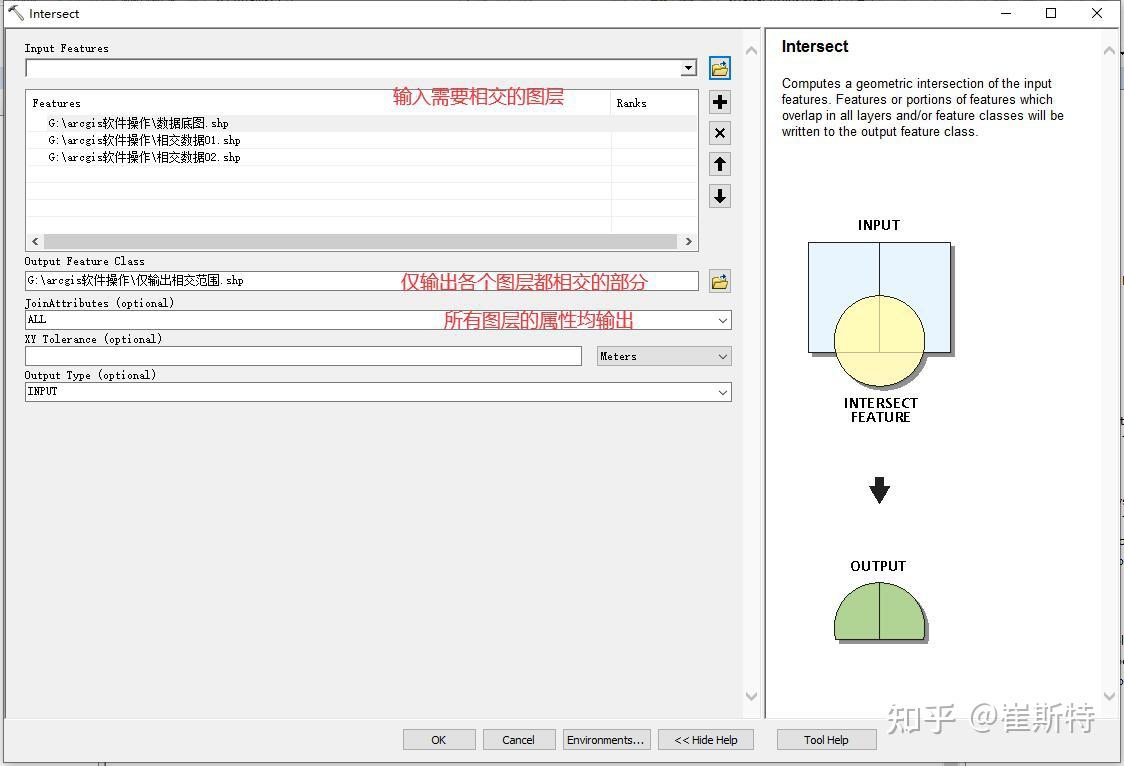The height and width of the screenshot is (766, 1124).
Task: Click inside the XY Tolerance input field
Action: click(300, 356)
